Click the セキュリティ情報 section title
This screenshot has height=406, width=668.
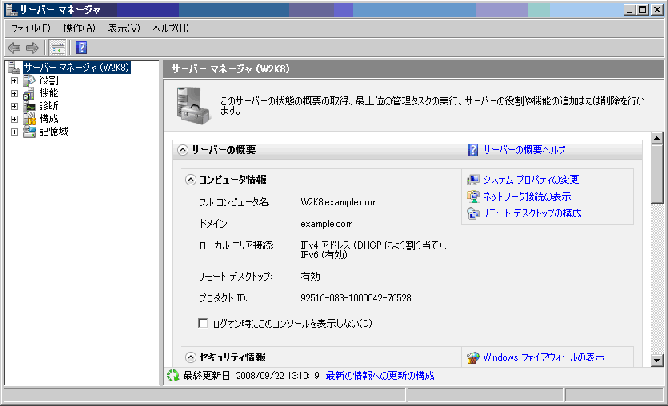233,357
